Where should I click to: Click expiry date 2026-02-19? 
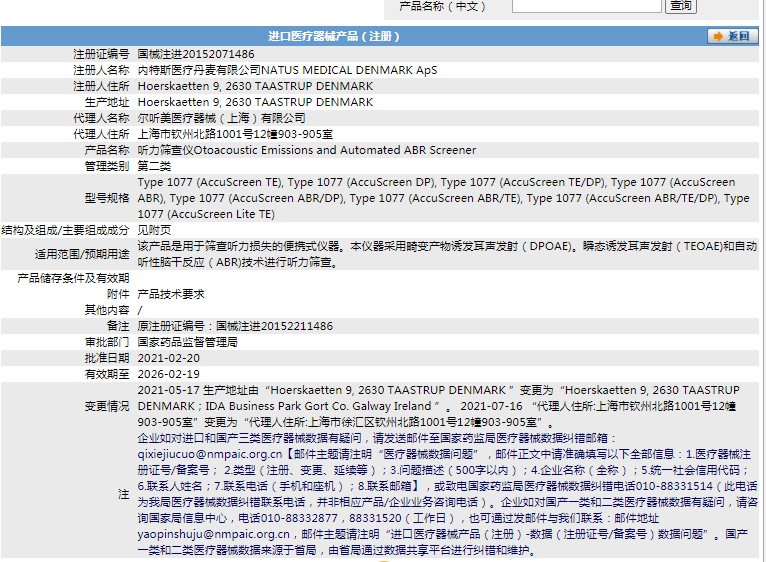[x=169, y=374]
